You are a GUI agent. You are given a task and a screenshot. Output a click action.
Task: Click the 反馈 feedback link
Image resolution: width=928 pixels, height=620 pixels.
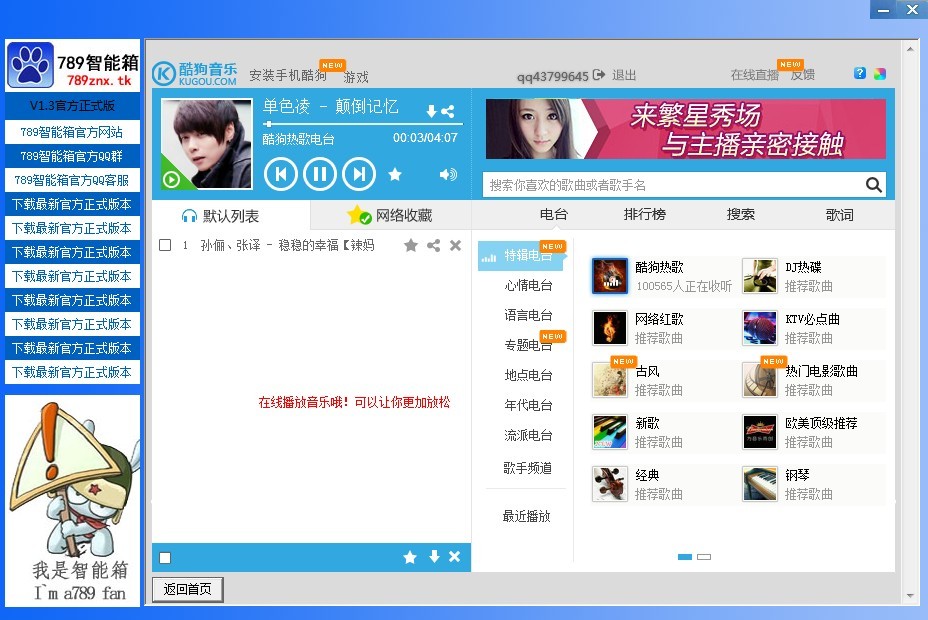pyautogui.click(x=803, y=75)
